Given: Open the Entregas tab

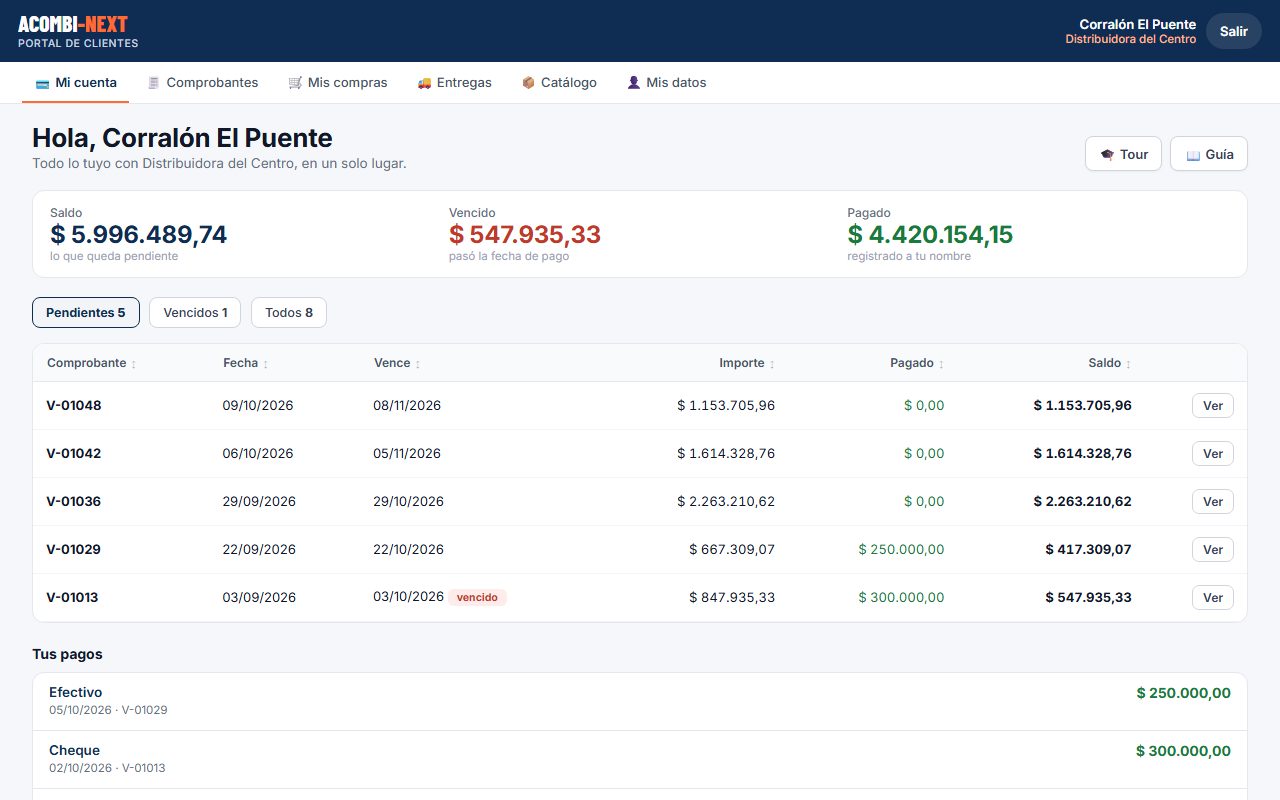Looking at the screenshot, I should tap(455, 83).
